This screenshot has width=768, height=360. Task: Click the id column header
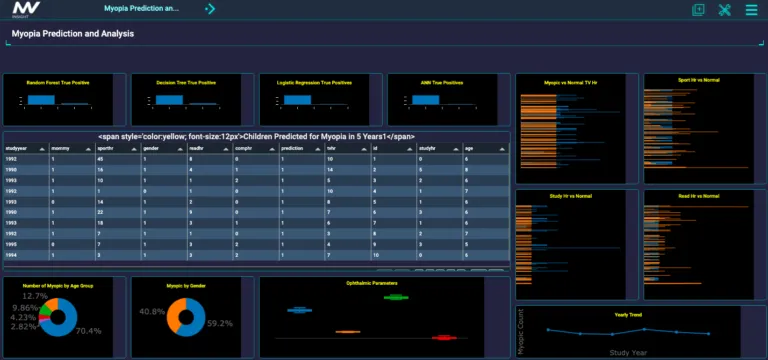394,148
